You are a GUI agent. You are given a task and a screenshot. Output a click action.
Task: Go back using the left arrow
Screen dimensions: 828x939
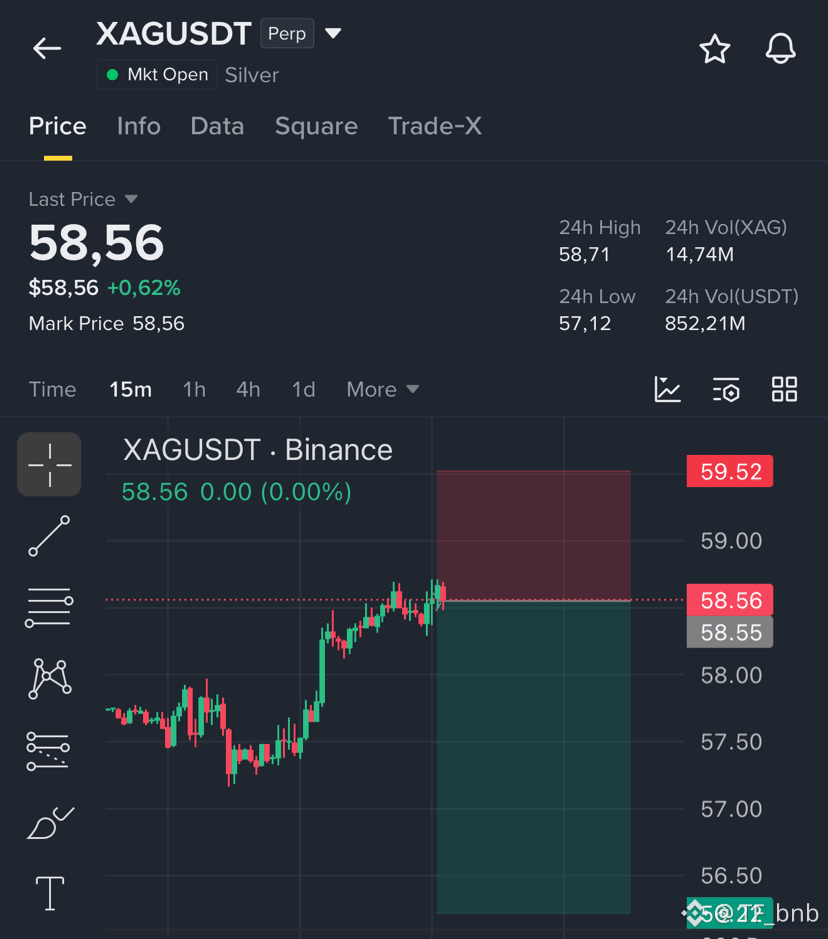pyautogui.click(x=47, y=49)
